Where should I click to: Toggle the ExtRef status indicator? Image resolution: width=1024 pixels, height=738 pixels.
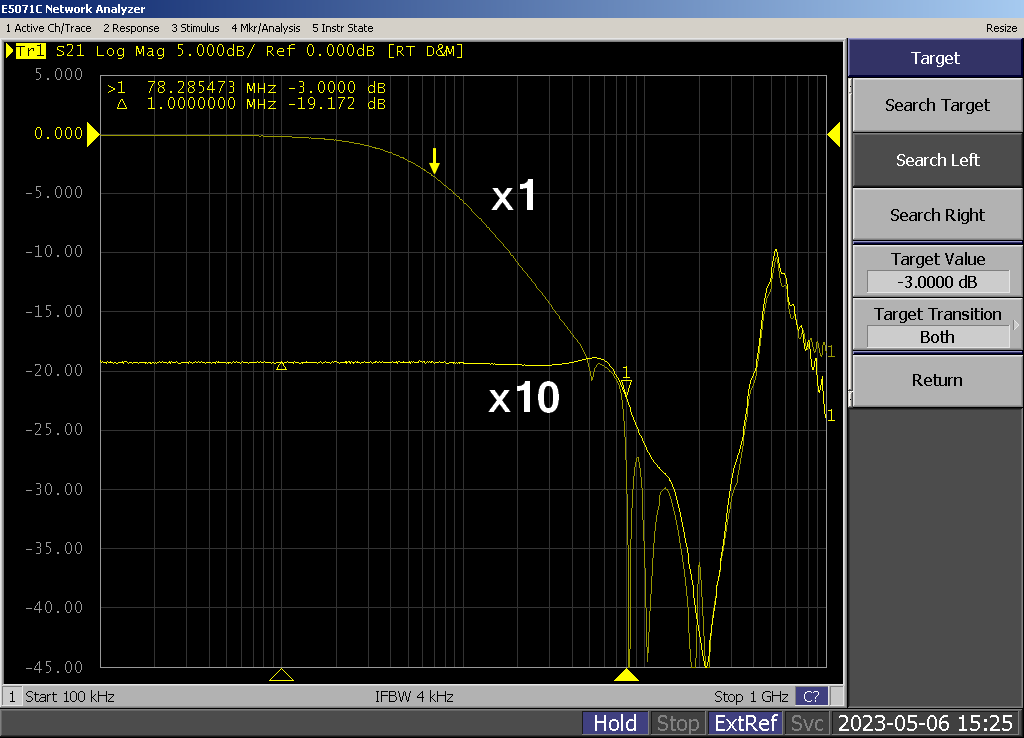pyautogui.click(x=744, y=723)
